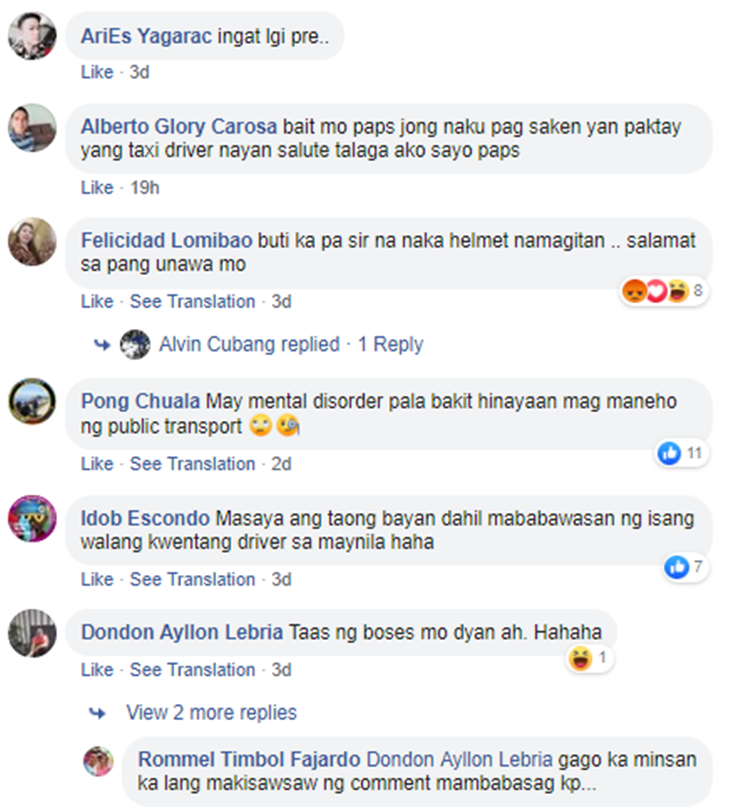Click Dondon Ayllon Lebria mention in Rommel's reply
This screenshot has width=750, height=807.
459,760
